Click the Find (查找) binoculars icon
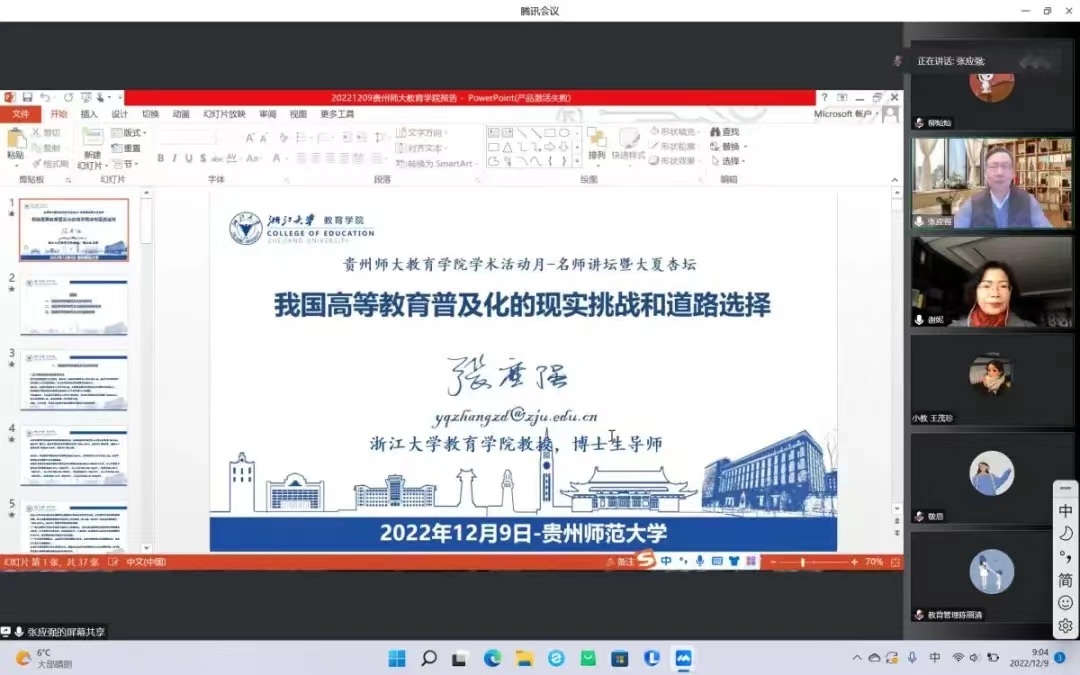Screen dimensions: 1080x675 (x=715, y=132)
